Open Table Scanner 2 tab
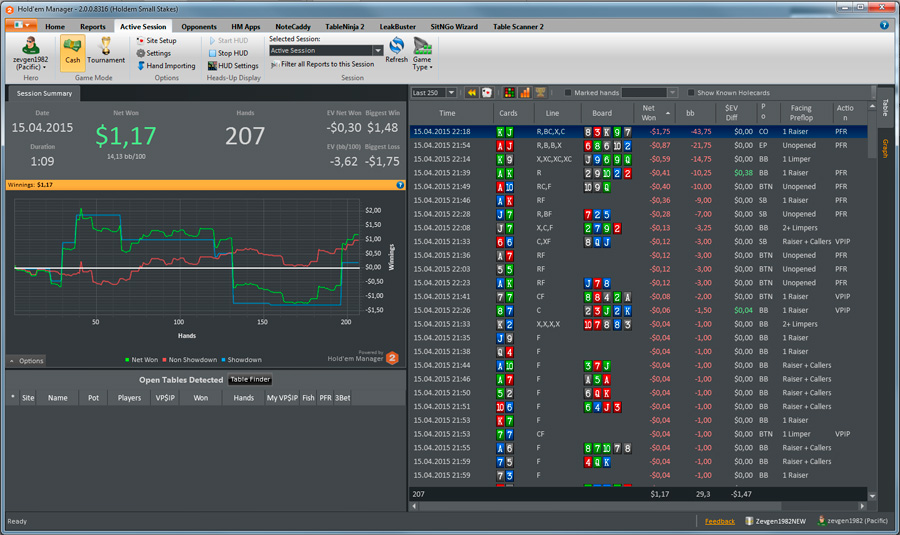 click(x=518, y=26)
